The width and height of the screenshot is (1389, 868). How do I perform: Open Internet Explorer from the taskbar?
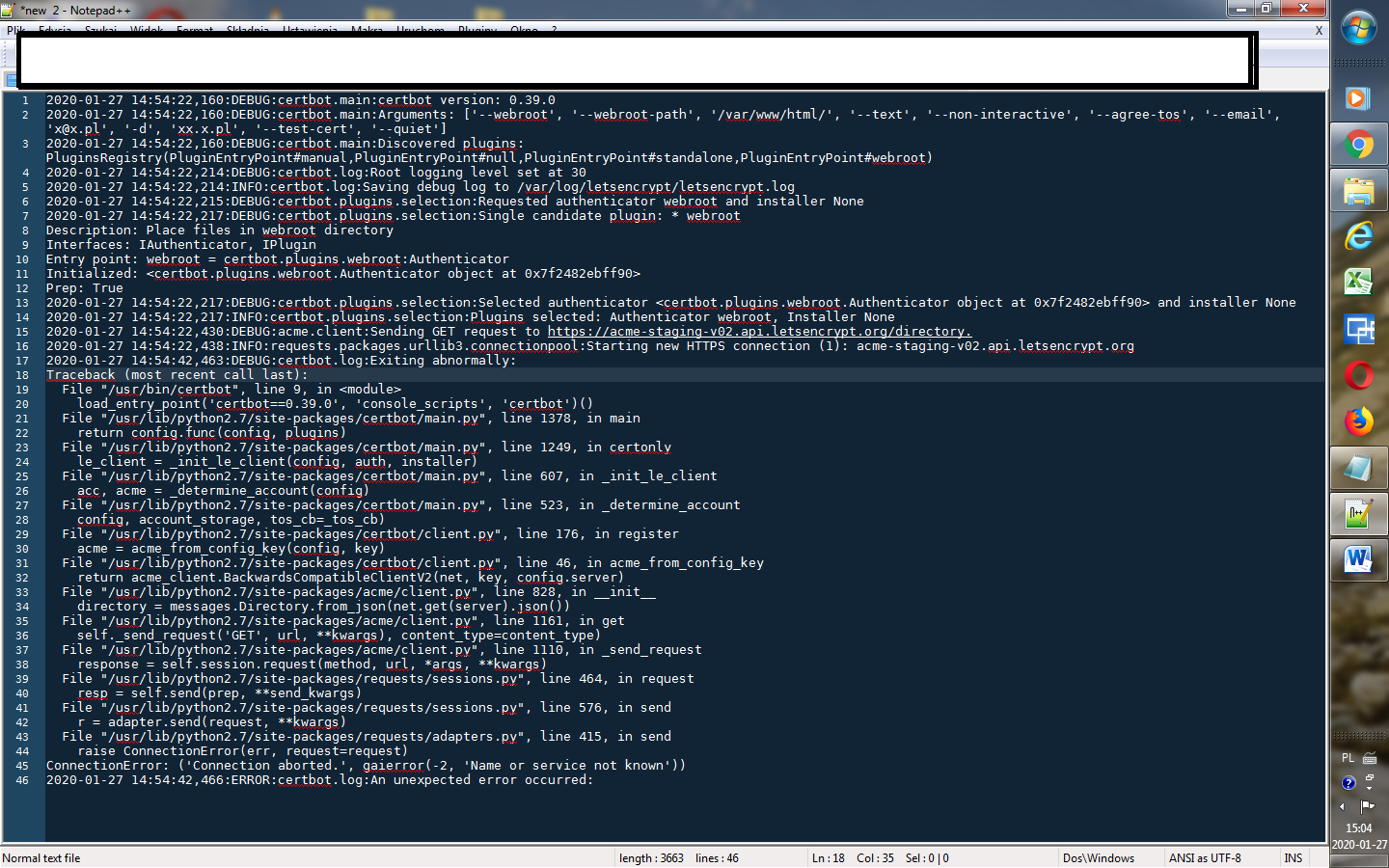coord(1358,236)
